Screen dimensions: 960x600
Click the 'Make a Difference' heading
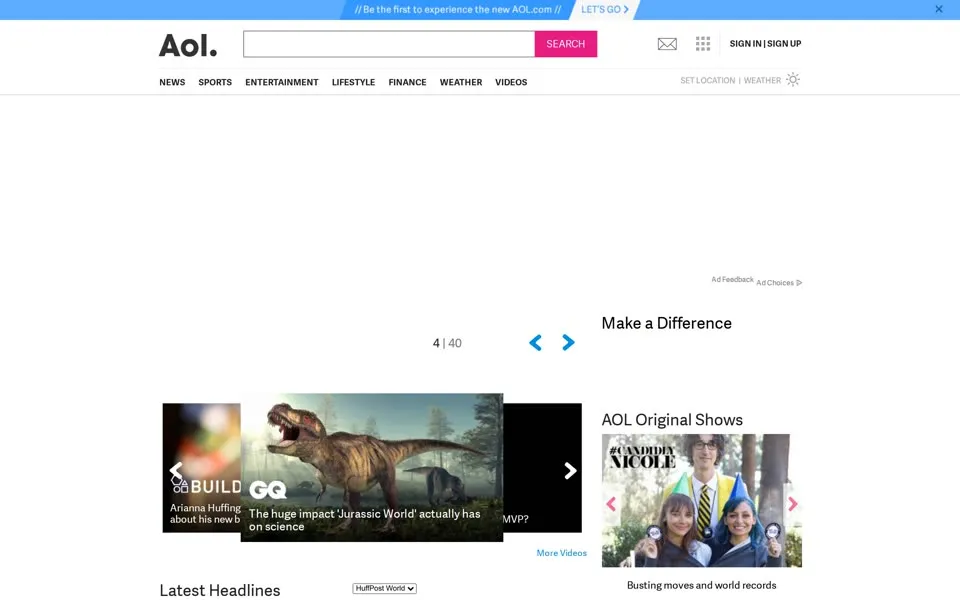pos(666,323)
